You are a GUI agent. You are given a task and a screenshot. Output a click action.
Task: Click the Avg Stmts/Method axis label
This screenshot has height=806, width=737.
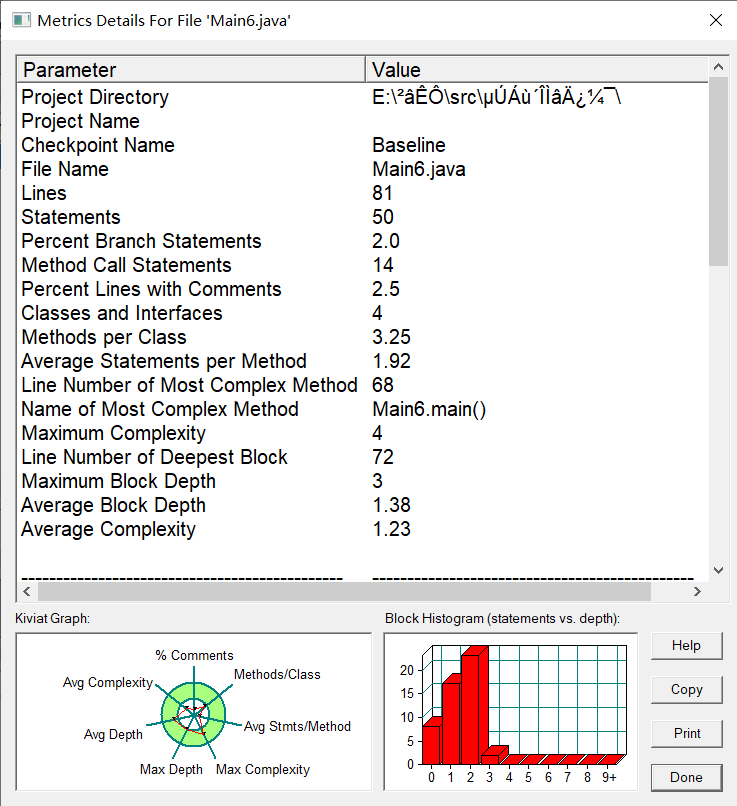tap(297, 726)
